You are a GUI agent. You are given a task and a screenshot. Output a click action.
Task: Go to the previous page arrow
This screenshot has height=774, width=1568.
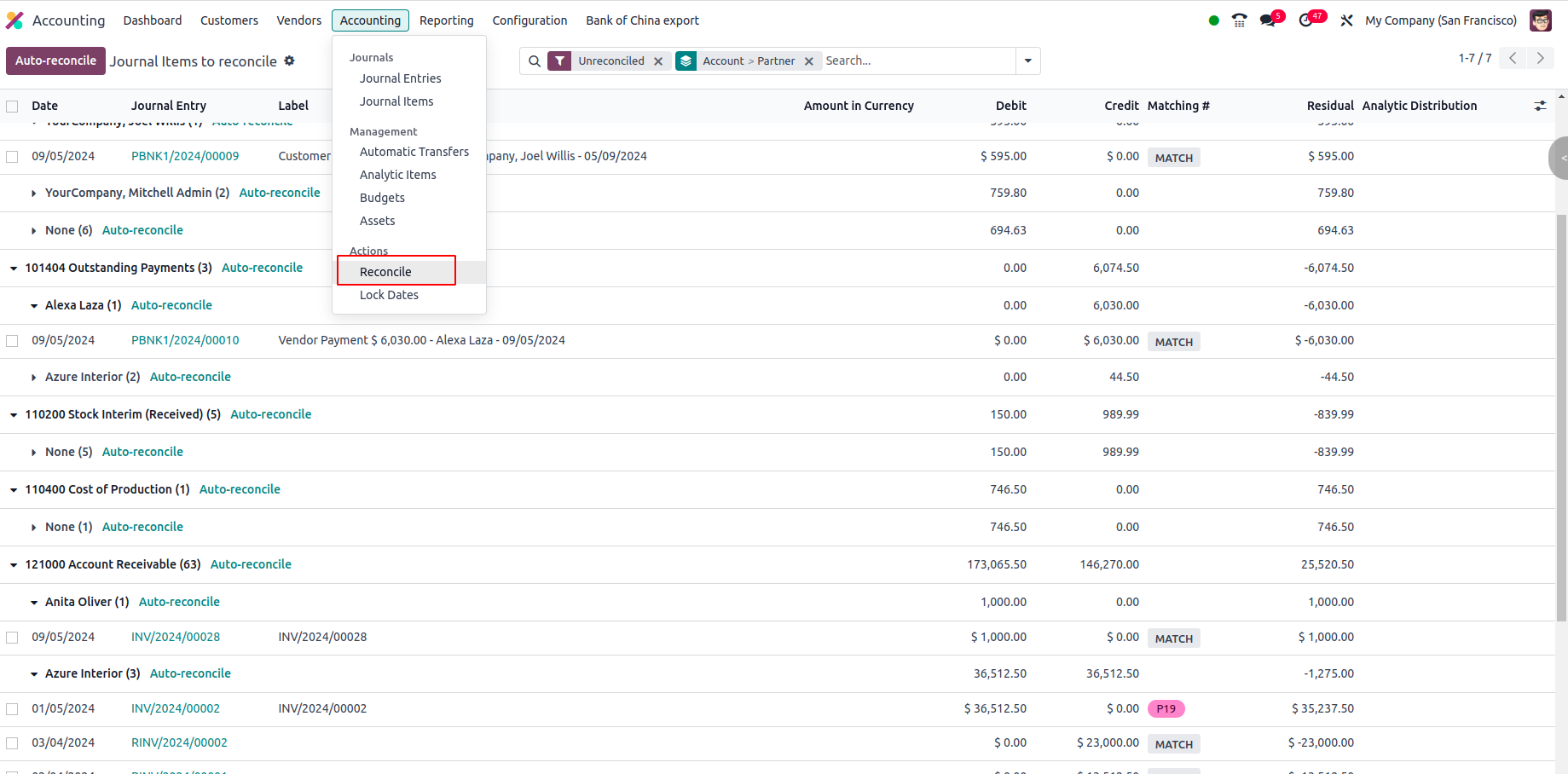click(1513, 58)
